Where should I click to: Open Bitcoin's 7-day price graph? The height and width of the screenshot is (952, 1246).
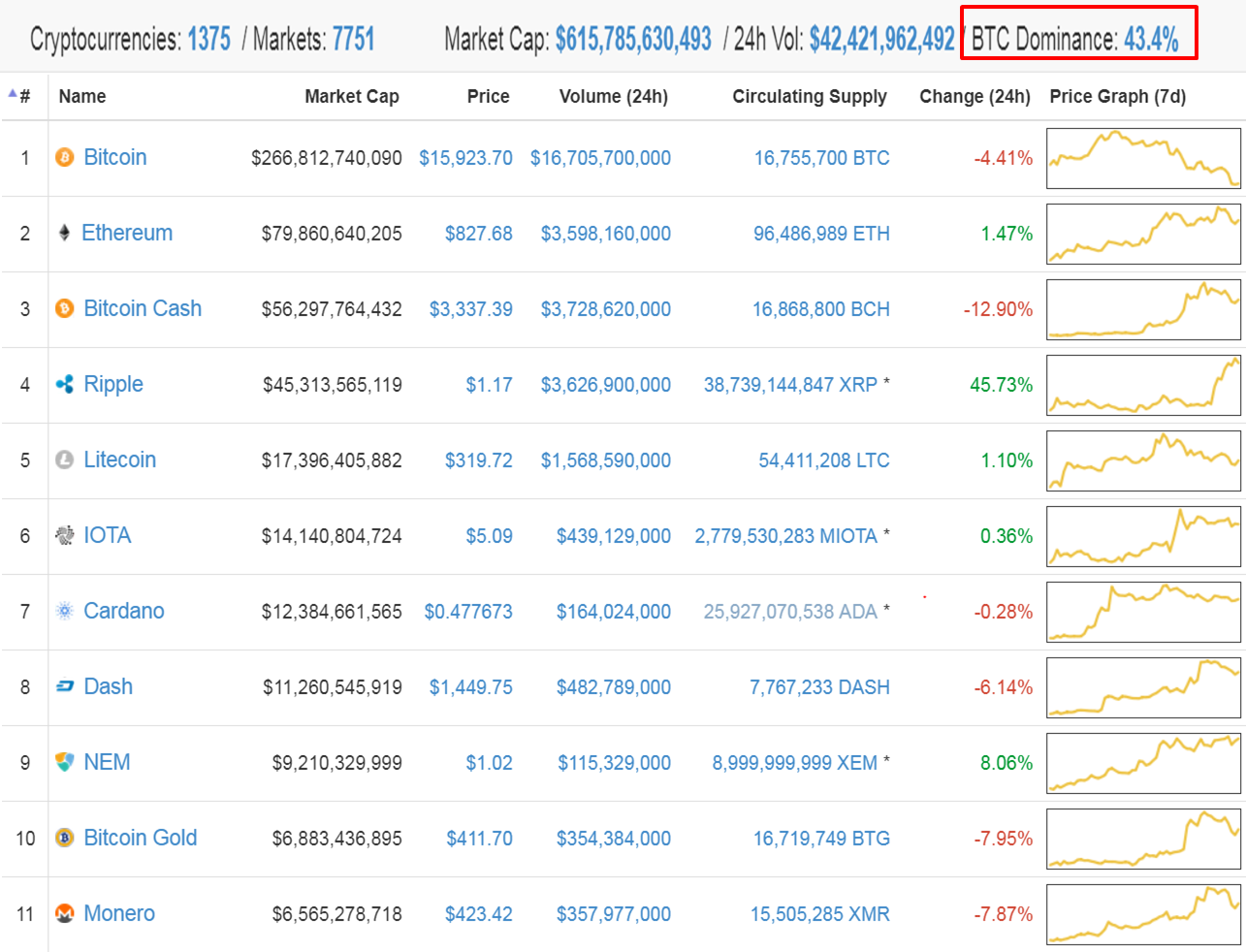1144,158
